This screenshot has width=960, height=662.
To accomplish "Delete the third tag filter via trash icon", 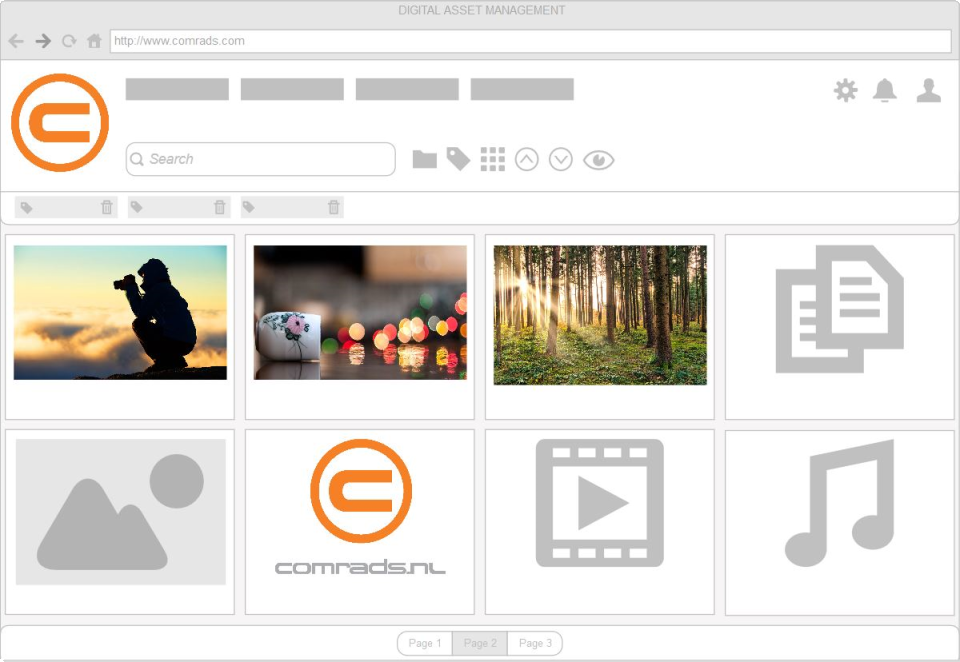I will pyautogui.click(x=334, y=207).
